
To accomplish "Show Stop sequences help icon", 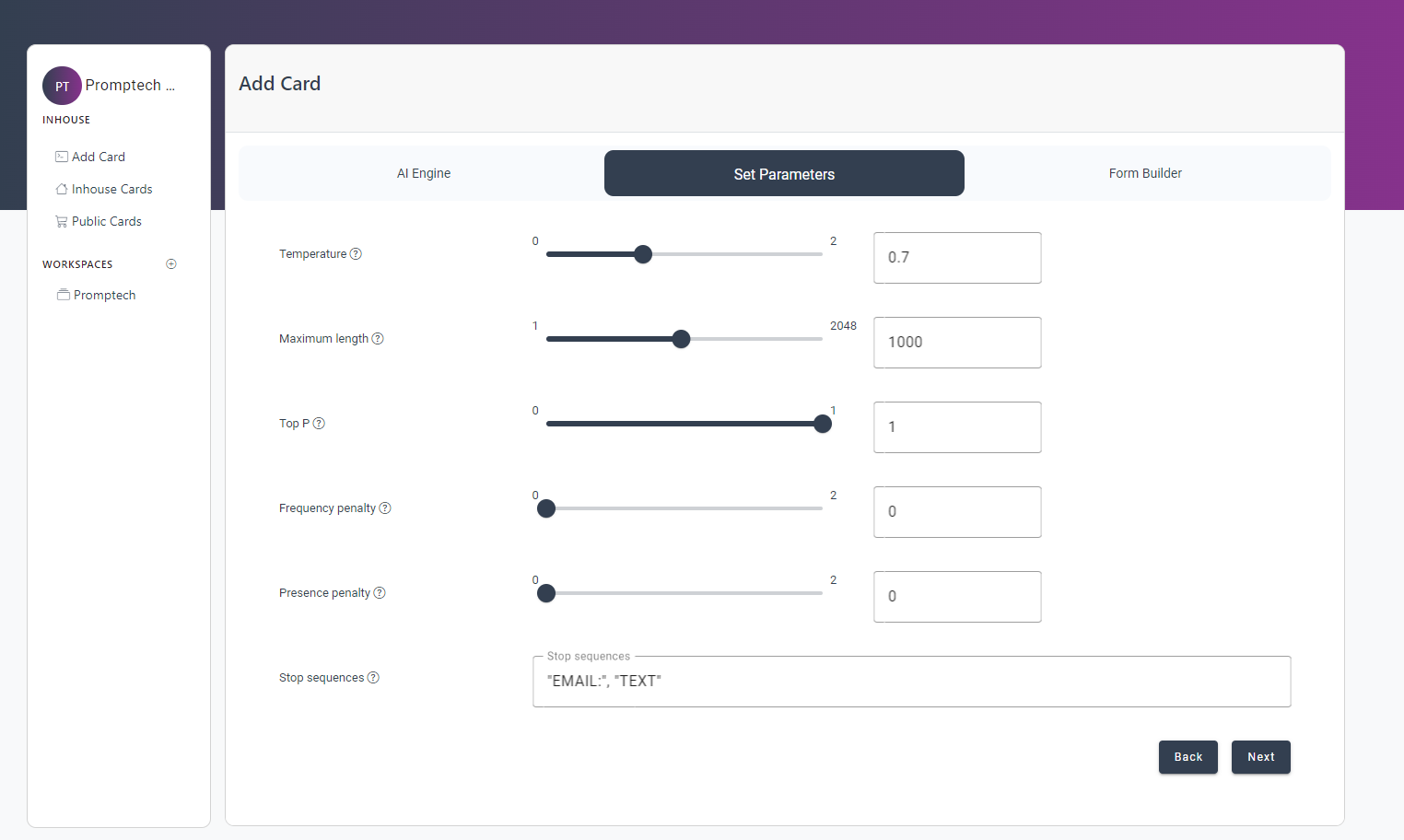I will pyautogui.click(x=373, y=678).
